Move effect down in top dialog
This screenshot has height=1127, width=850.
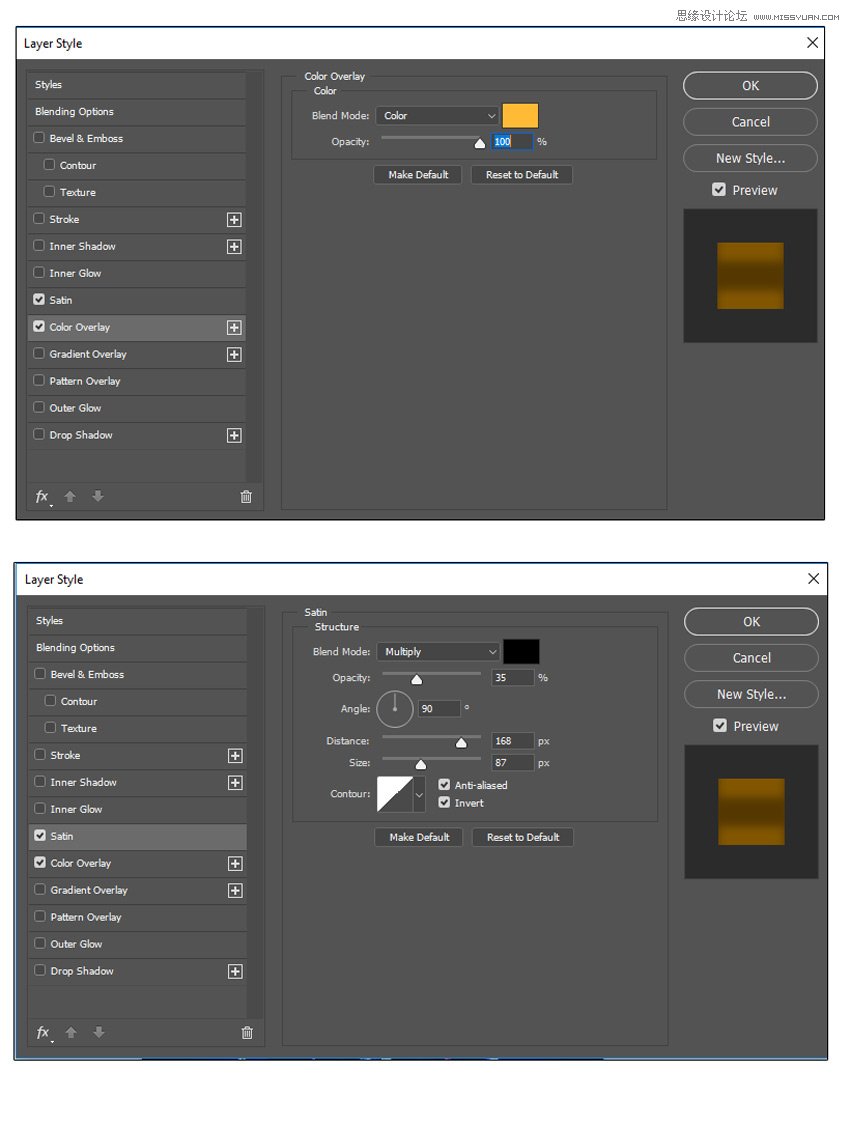click(98, 497)
